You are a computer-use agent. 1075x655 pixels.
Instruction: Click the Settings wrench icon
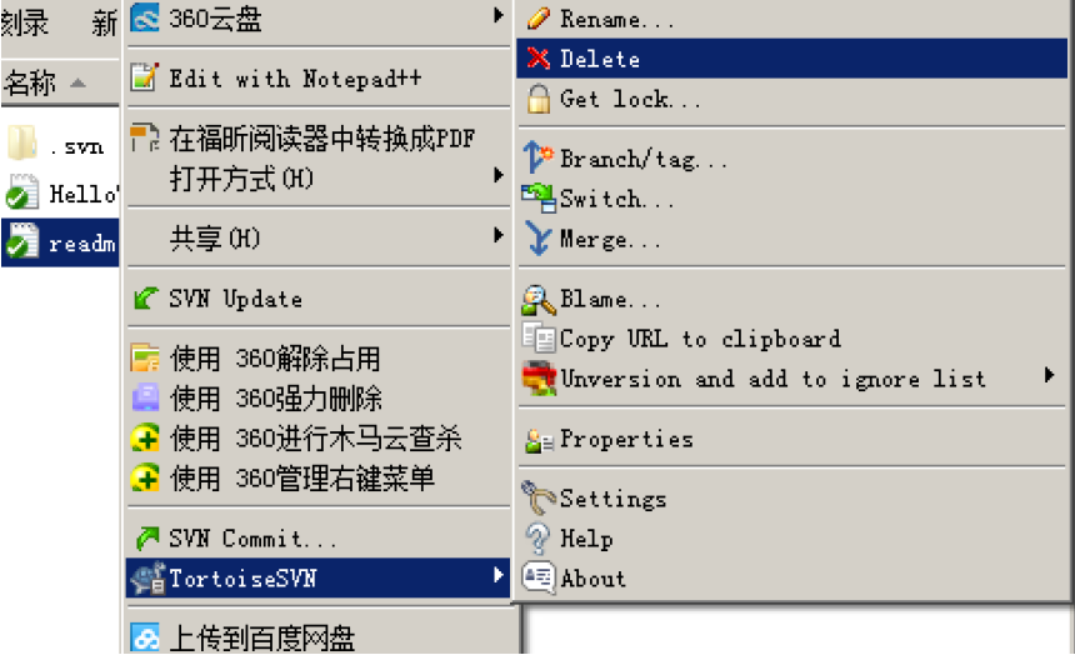click(539, 497)
